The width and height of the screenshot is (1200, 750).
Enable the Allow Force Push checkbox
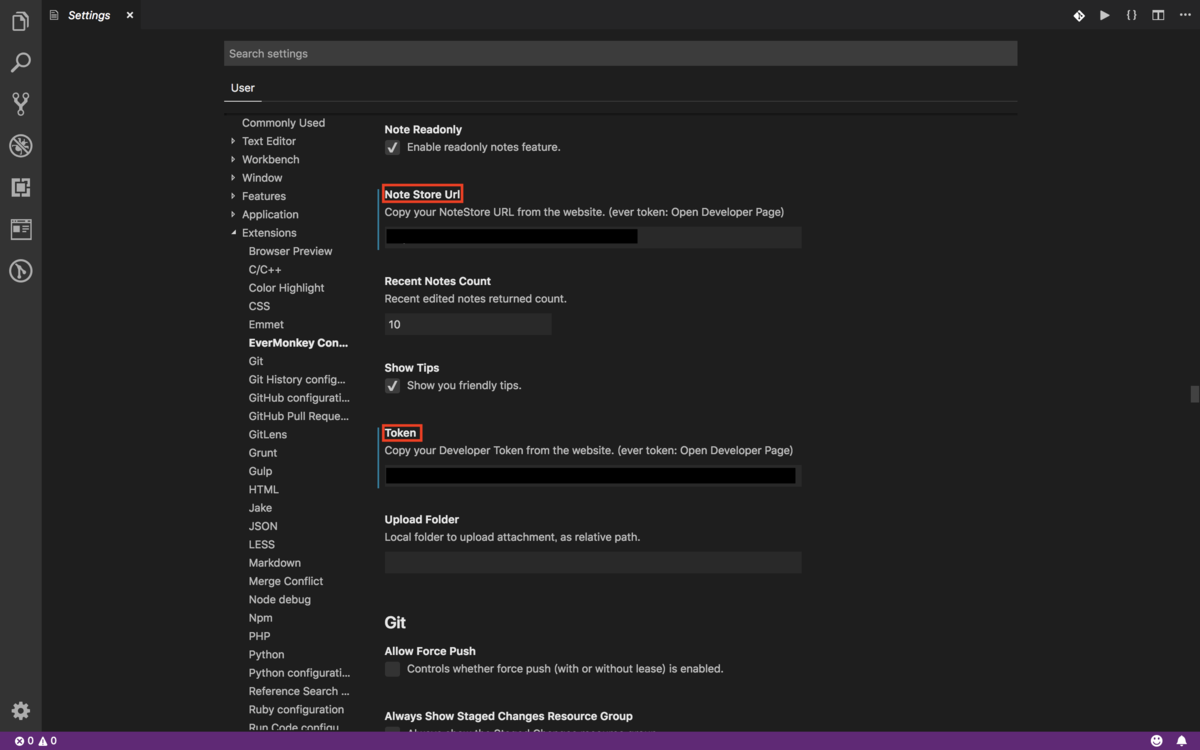pos(392,669)
